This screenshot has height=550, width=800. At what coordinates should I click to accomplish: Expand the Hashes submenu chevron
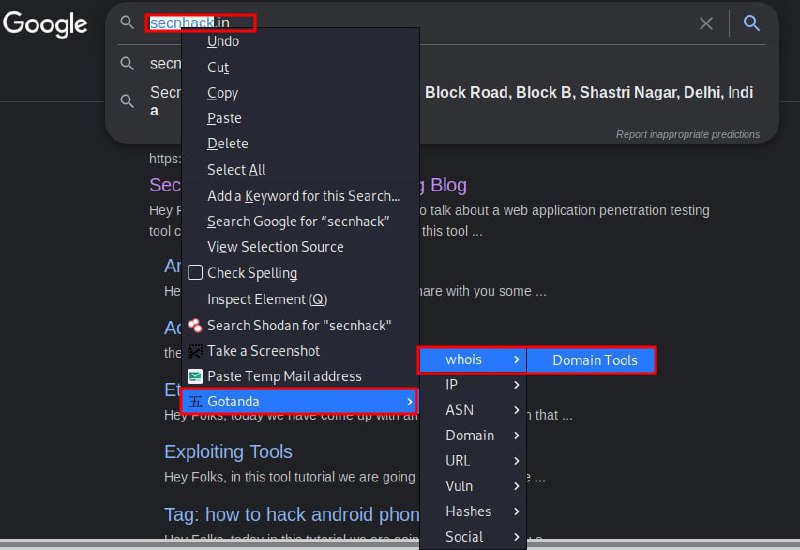516,511
